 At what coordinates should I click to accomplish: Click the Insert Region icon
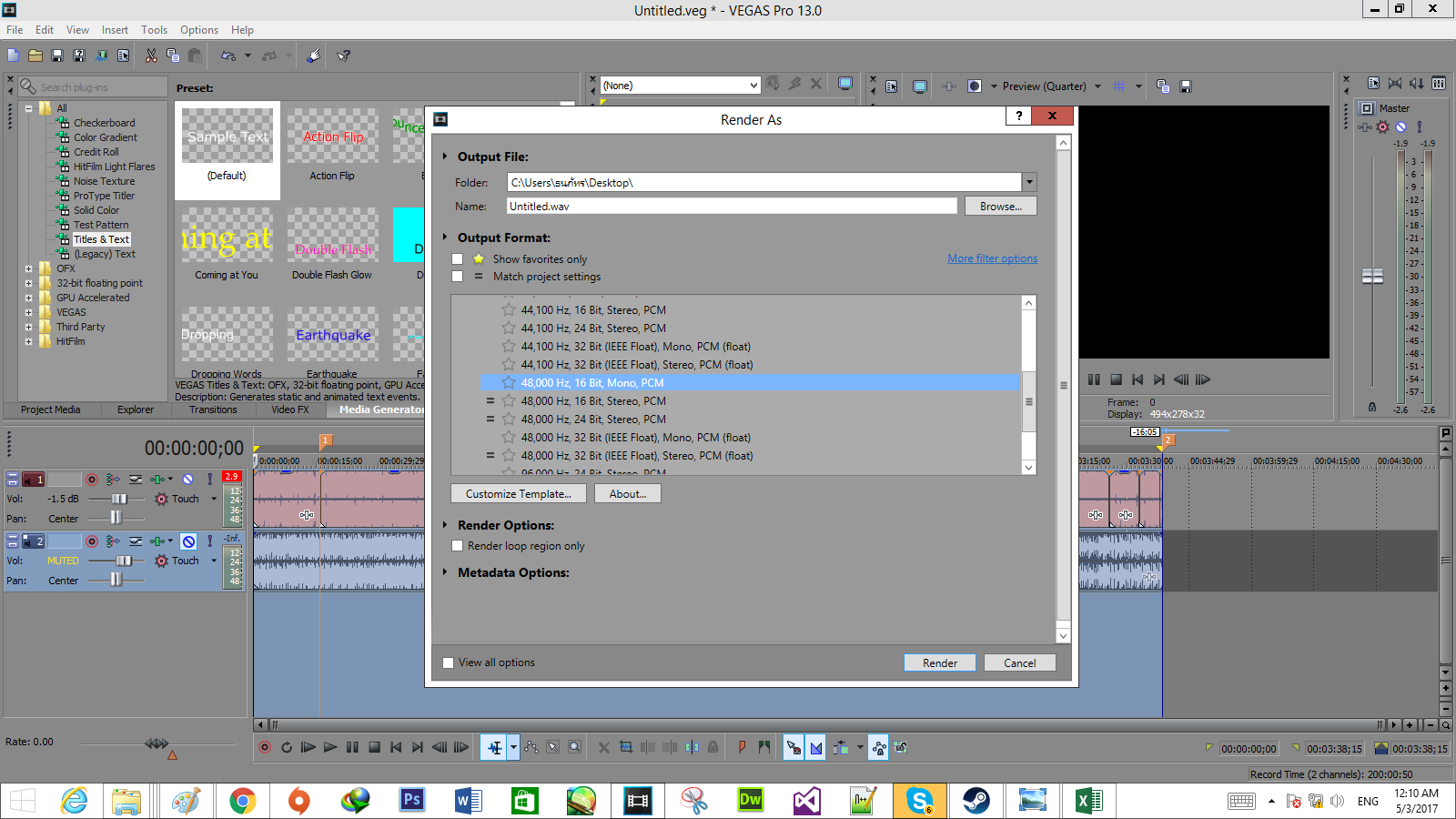pyautogui.click(x=763, y=747)
